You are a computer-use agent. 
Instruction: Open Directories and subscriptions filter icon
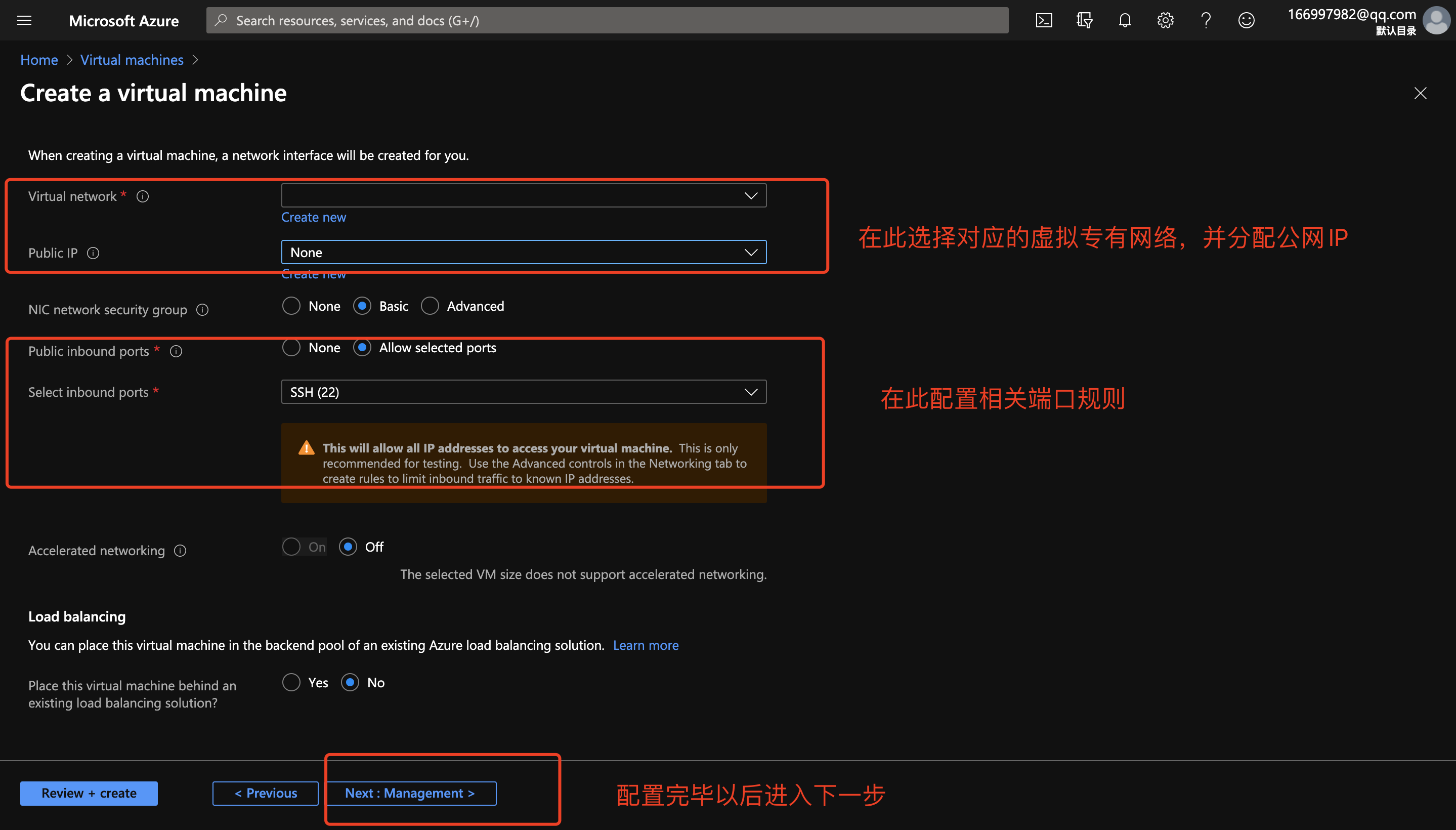(1084, 21)
